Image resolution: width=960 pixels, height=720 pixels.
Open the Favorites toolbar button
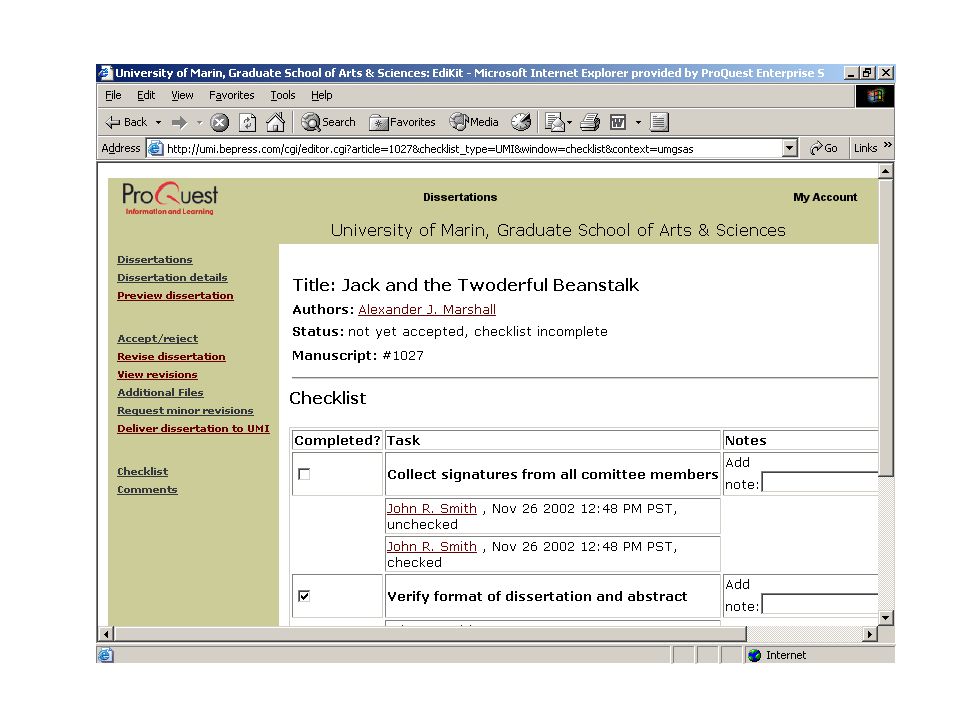click(402, 122)
